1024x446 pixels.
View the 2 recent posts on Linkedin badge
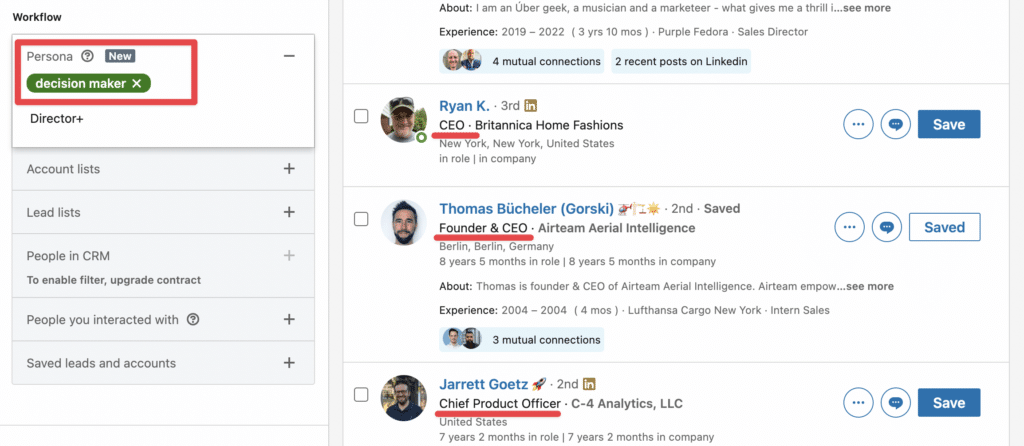681,61
